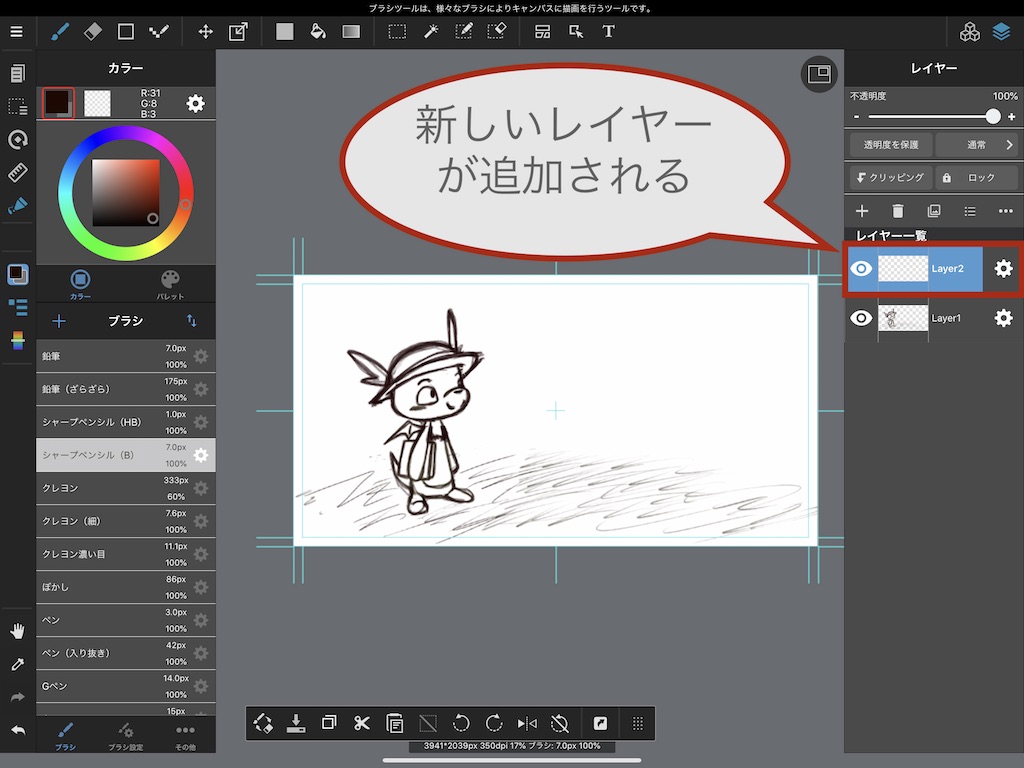The width and height of the screenshot is (1024, 768).
Task: Toggle the 透明度を保護 option
Action: [890, 145]
